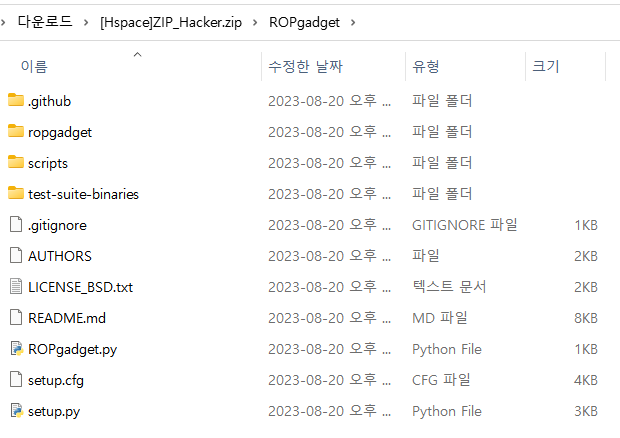The height and width of the screenshot is (438, 620).
Task: Click the ropgadget folder icon
Action: point(16,131)
